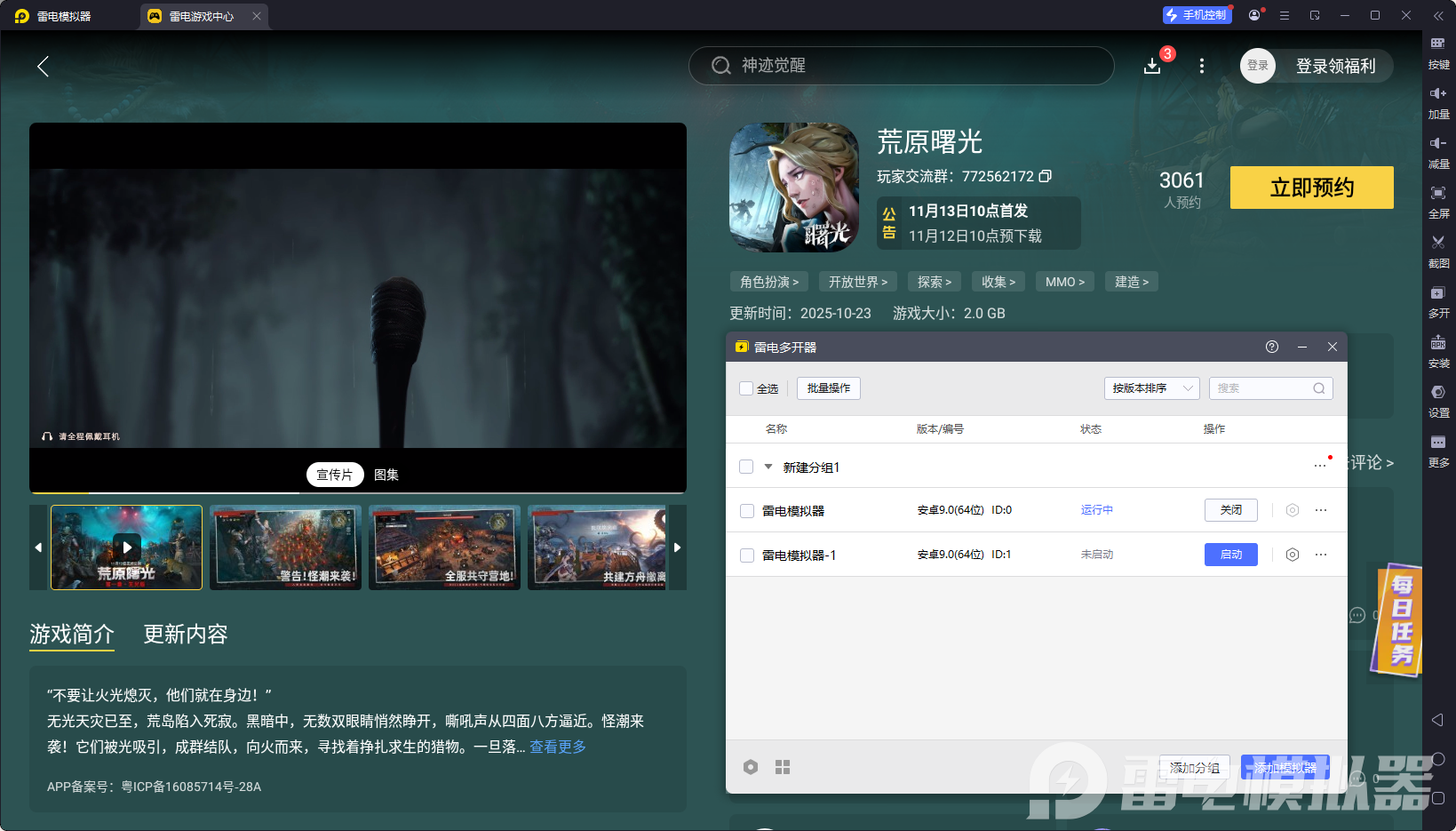Screen dimensions: 1456x831
Task: Open the 按版本排序 sort dropdown
Action: [x=1151, y=388]
